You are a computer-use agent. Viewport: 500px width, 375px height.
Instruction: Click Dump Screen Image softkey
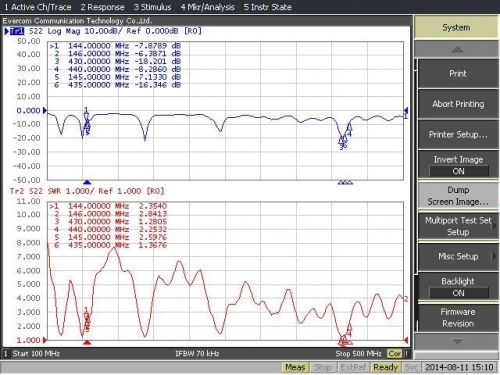458,196
